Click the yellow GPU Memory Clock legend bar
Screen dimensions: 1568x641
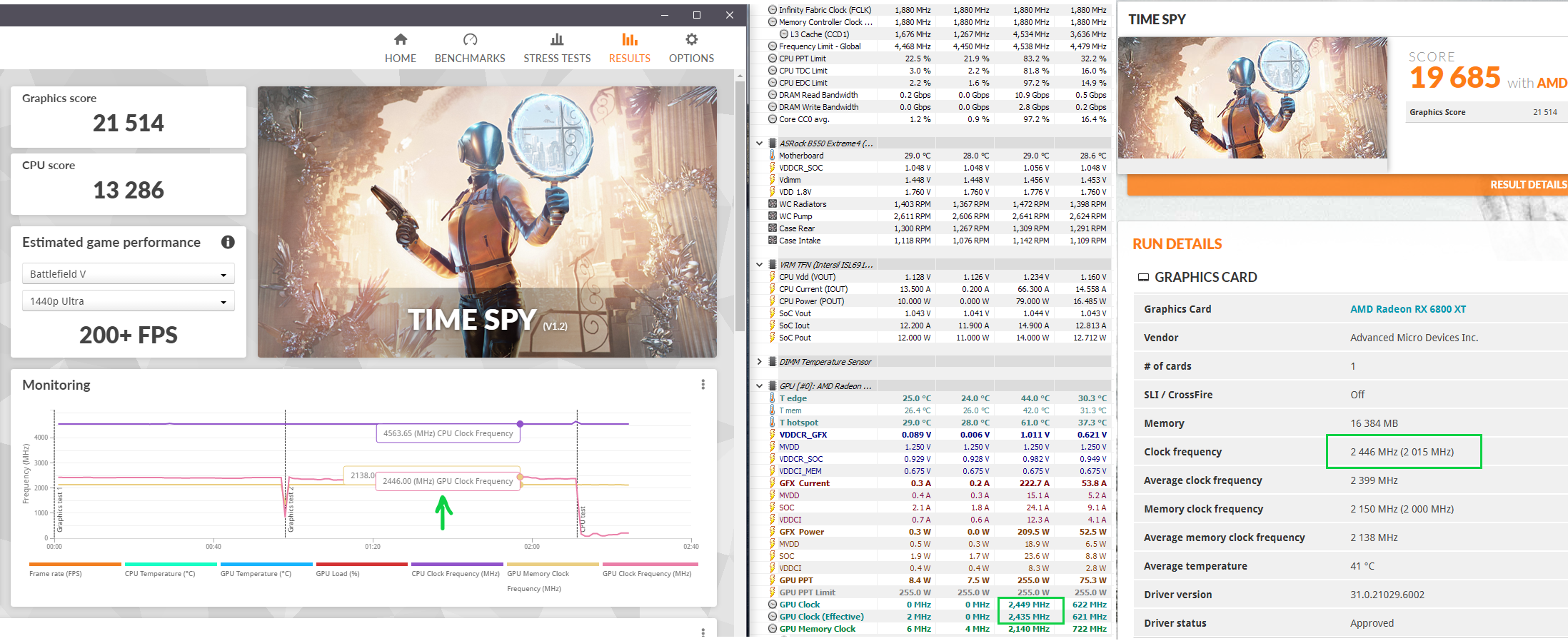[553, 564]
